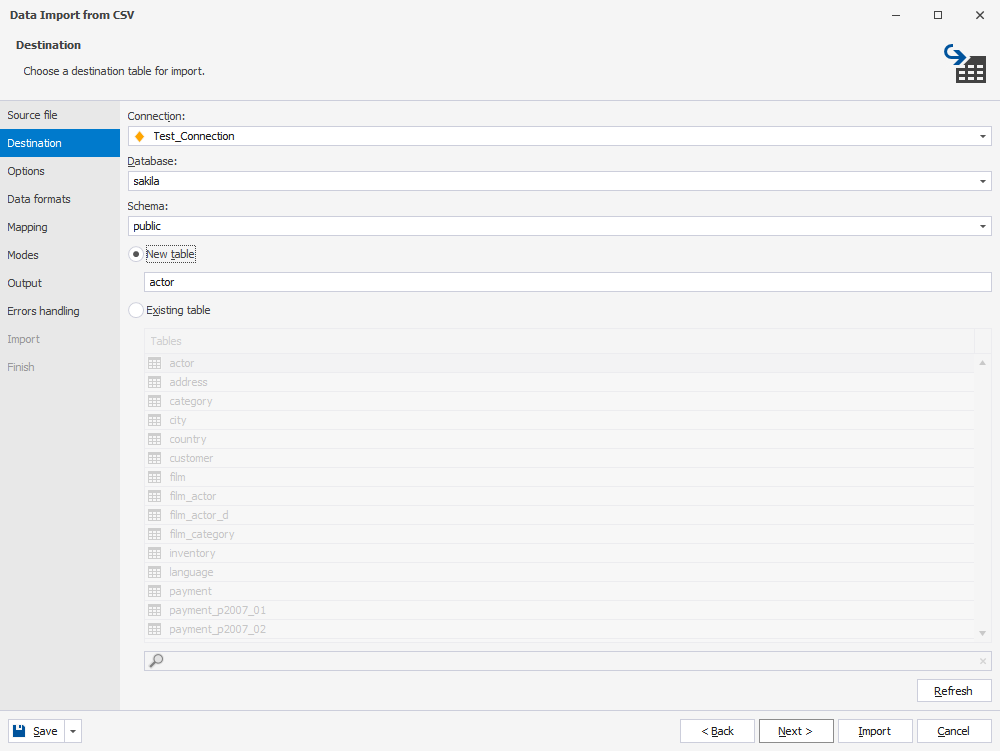Image resolution: width=1000 pixels, height=751 pixels.
Task: Click the table icon beside city row
Action: coord(154,420)
